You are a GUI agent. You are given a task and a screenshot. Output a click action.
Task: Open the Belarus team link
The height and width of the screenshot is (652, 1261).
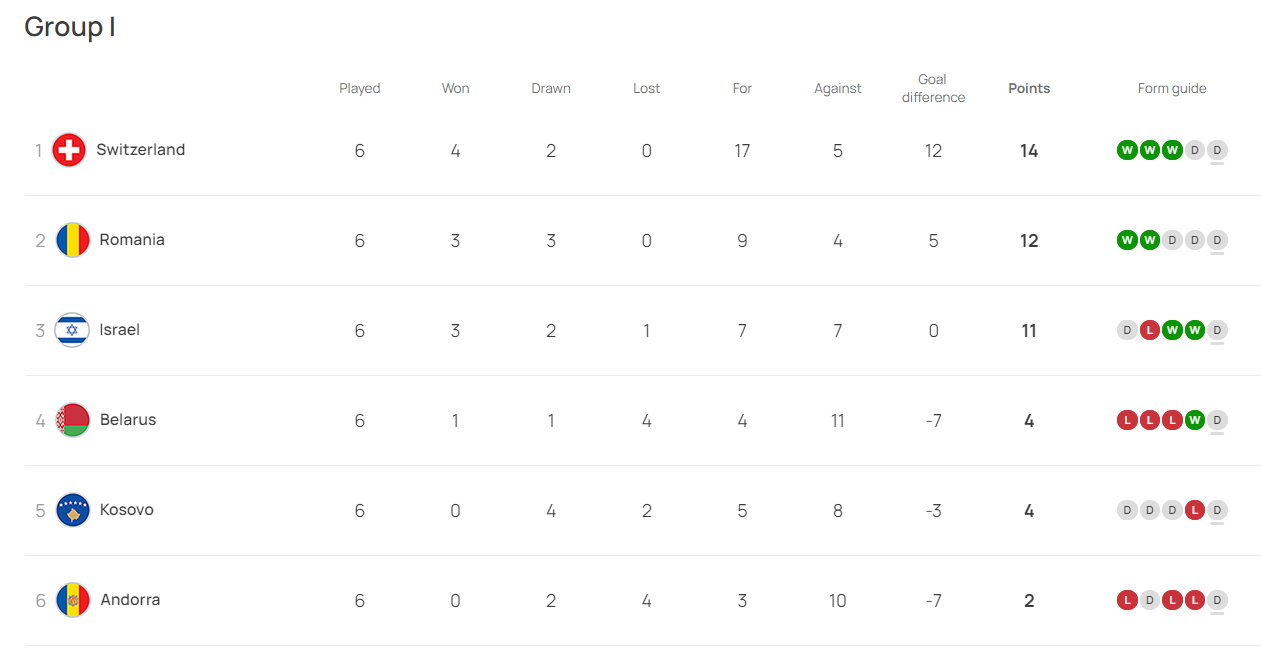point(128,420)
